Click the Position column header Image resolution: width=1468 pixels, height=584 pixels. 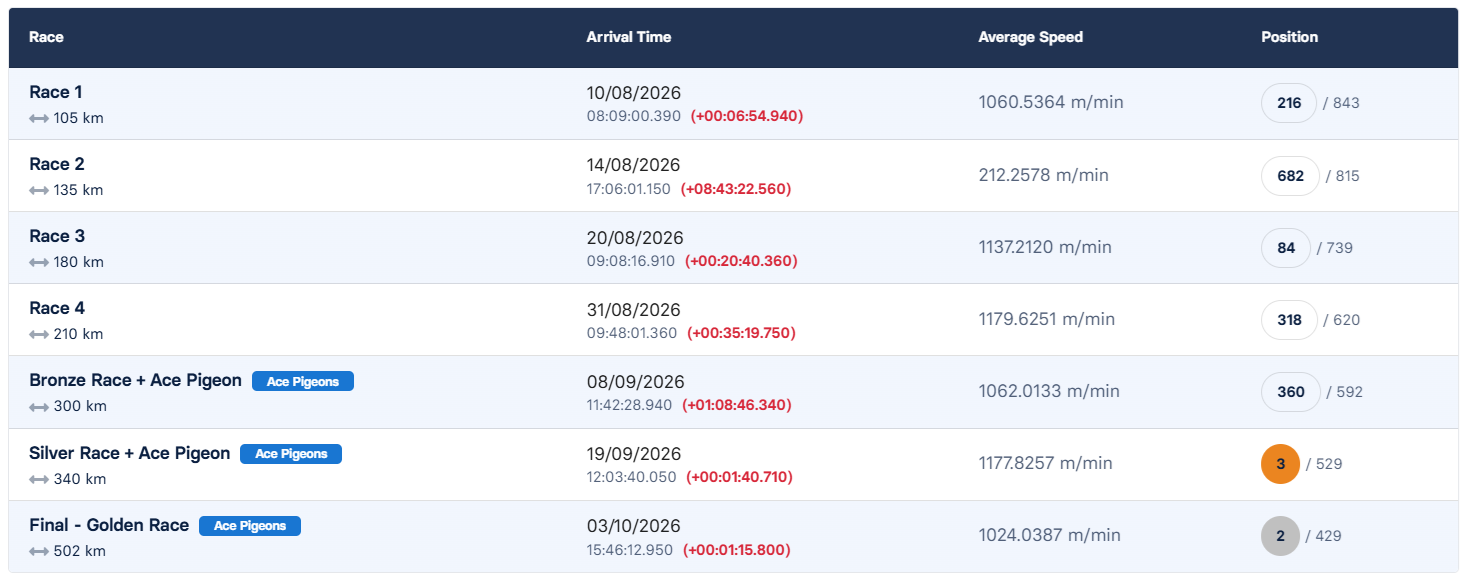point(1290,37)
